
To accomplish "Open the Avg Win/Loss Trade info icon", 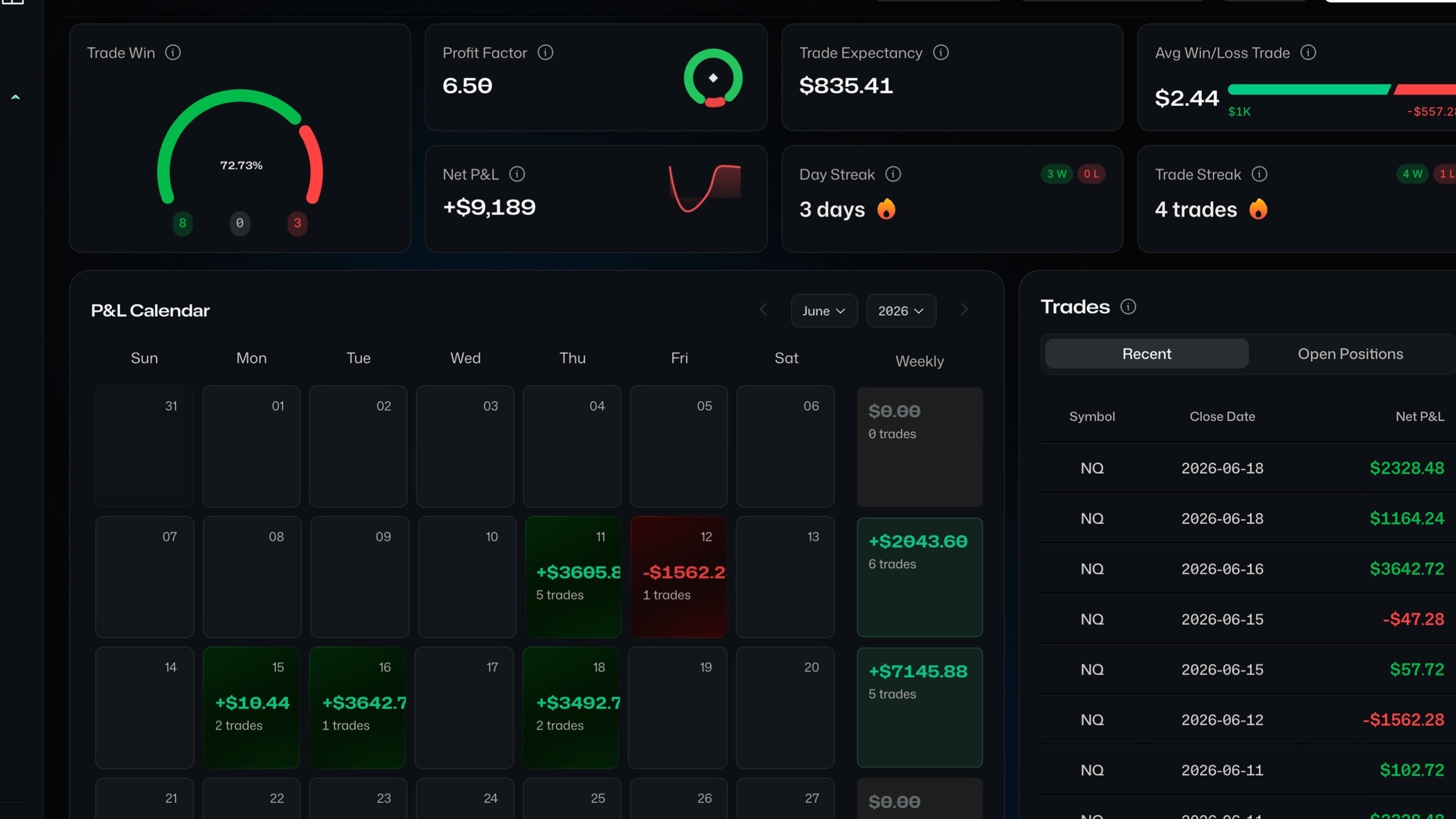I will (1308, 52).
